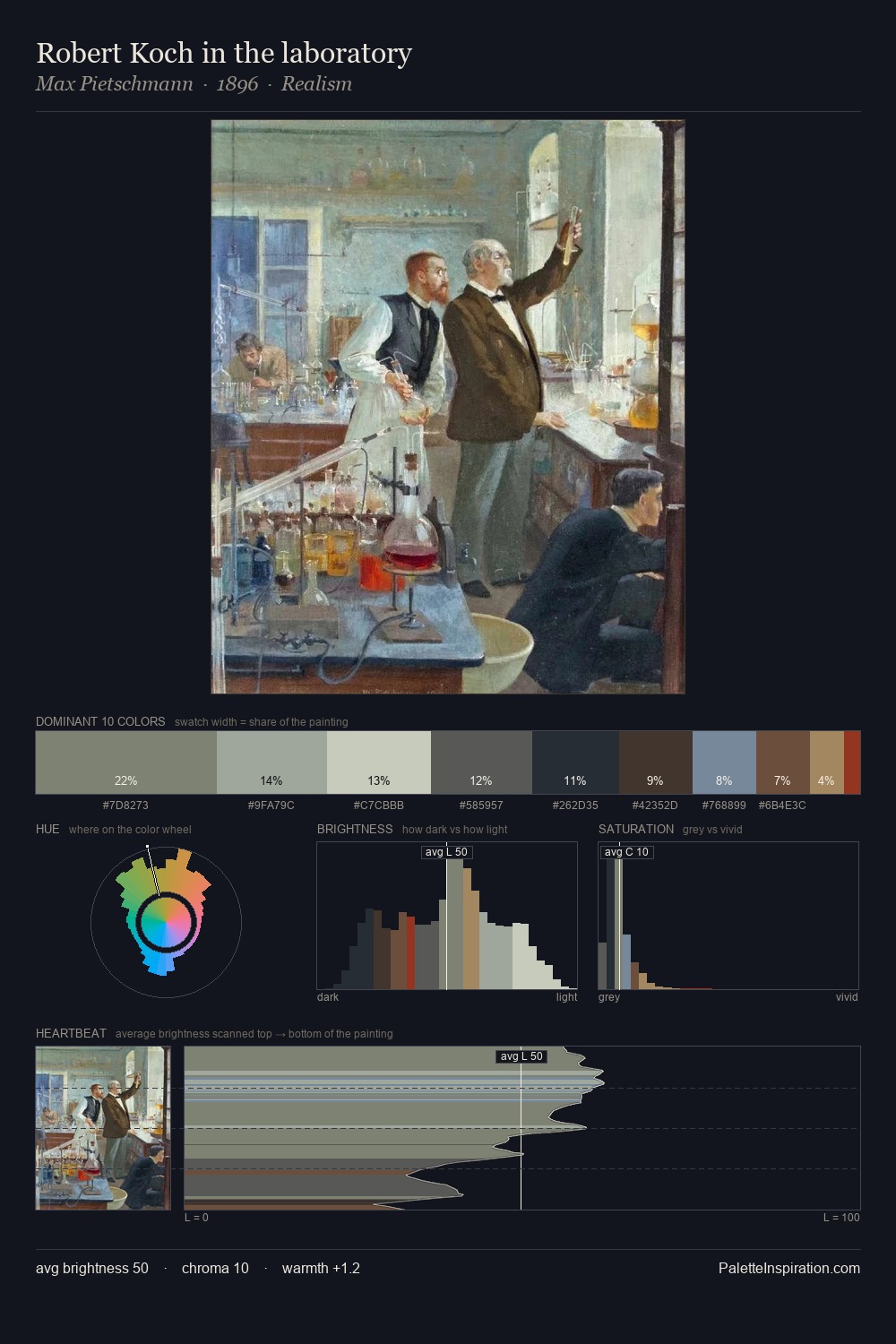Open the PaletteInspiration.com link
The height and width of the screenshot is (1344, 896).
pyautogui.click(x=789, y=1268)
